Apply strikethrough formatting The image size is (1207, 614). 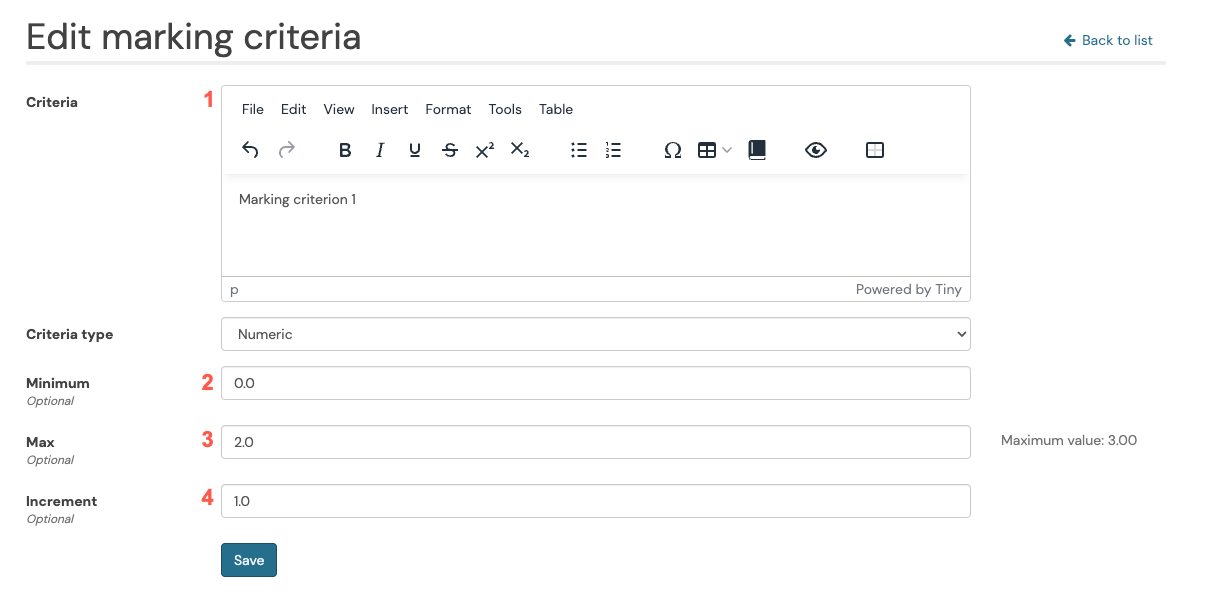point(450,150)
